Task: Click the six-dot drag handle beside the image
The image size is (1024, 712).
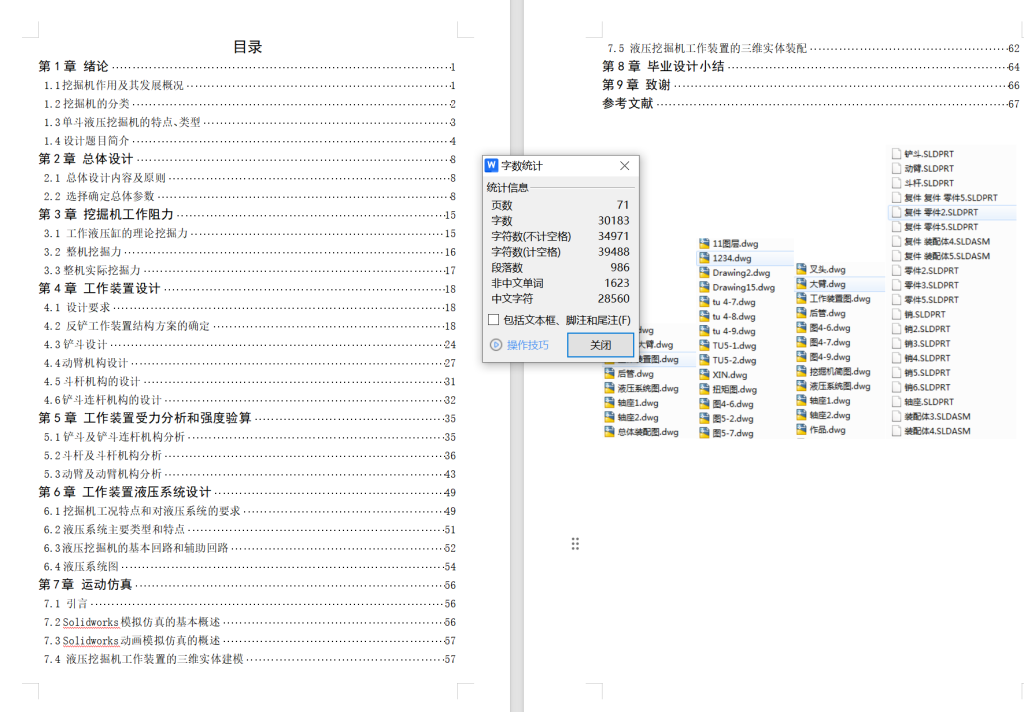Action: click(575, 543)
